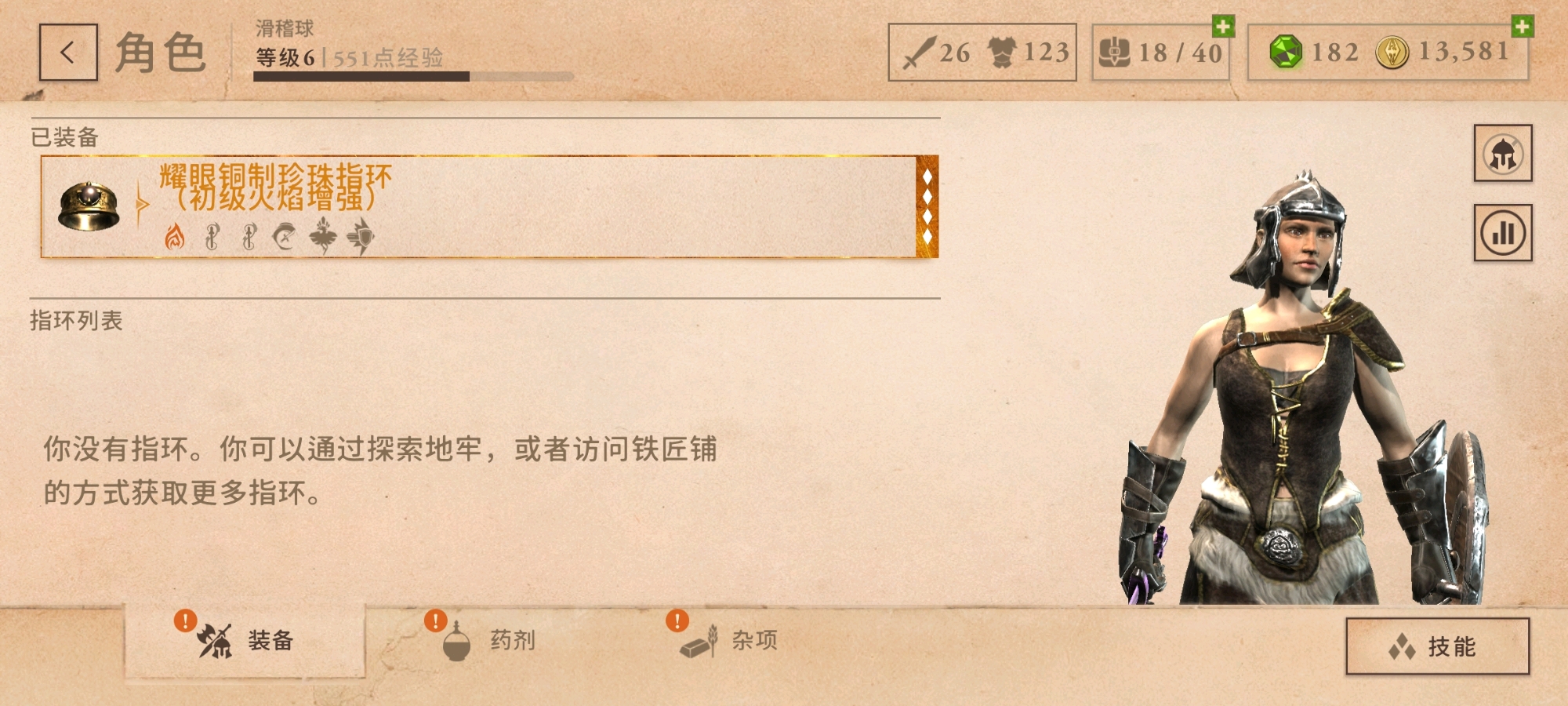This screenshot has width=1568, height=706.
Task: Select the equipped 耀眼铜制珍珠指环 ring entry
Action: click(489, 207)
